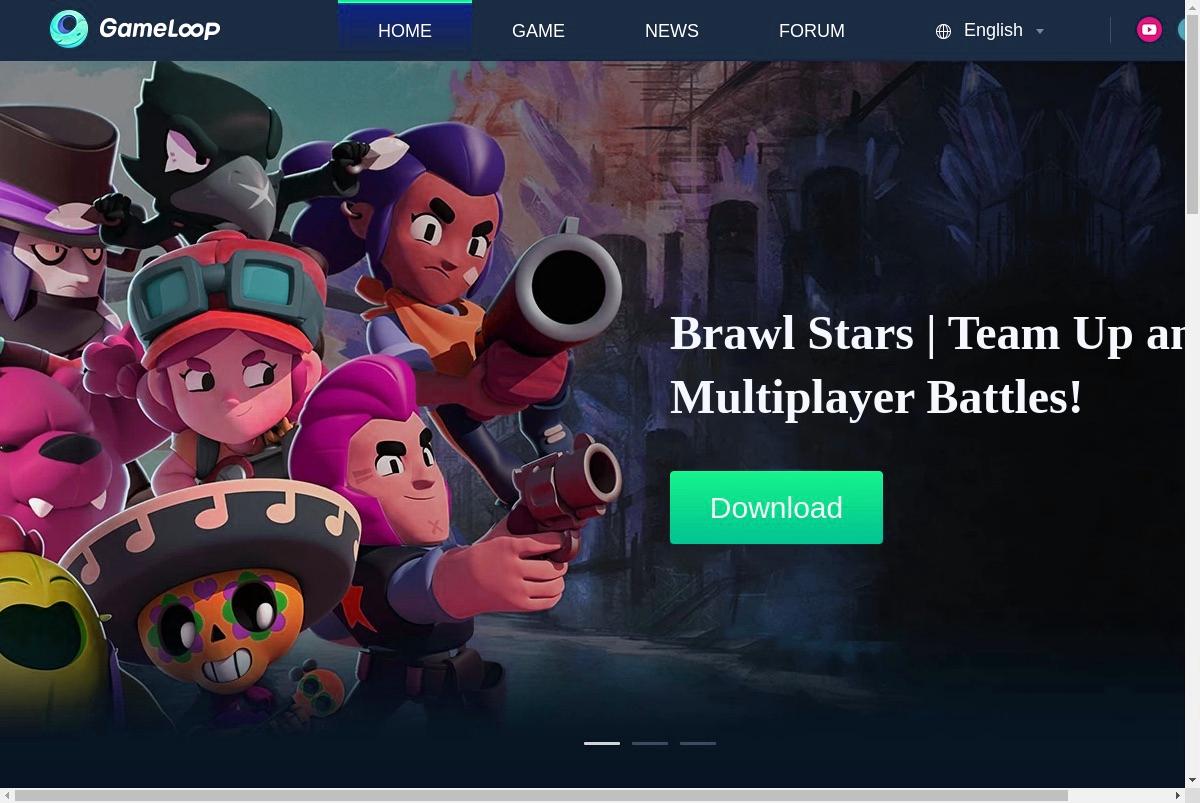Screen dimensions: 1200x803
Task: Click the horizontal scrollbar thumb
Action: (542, 795)
